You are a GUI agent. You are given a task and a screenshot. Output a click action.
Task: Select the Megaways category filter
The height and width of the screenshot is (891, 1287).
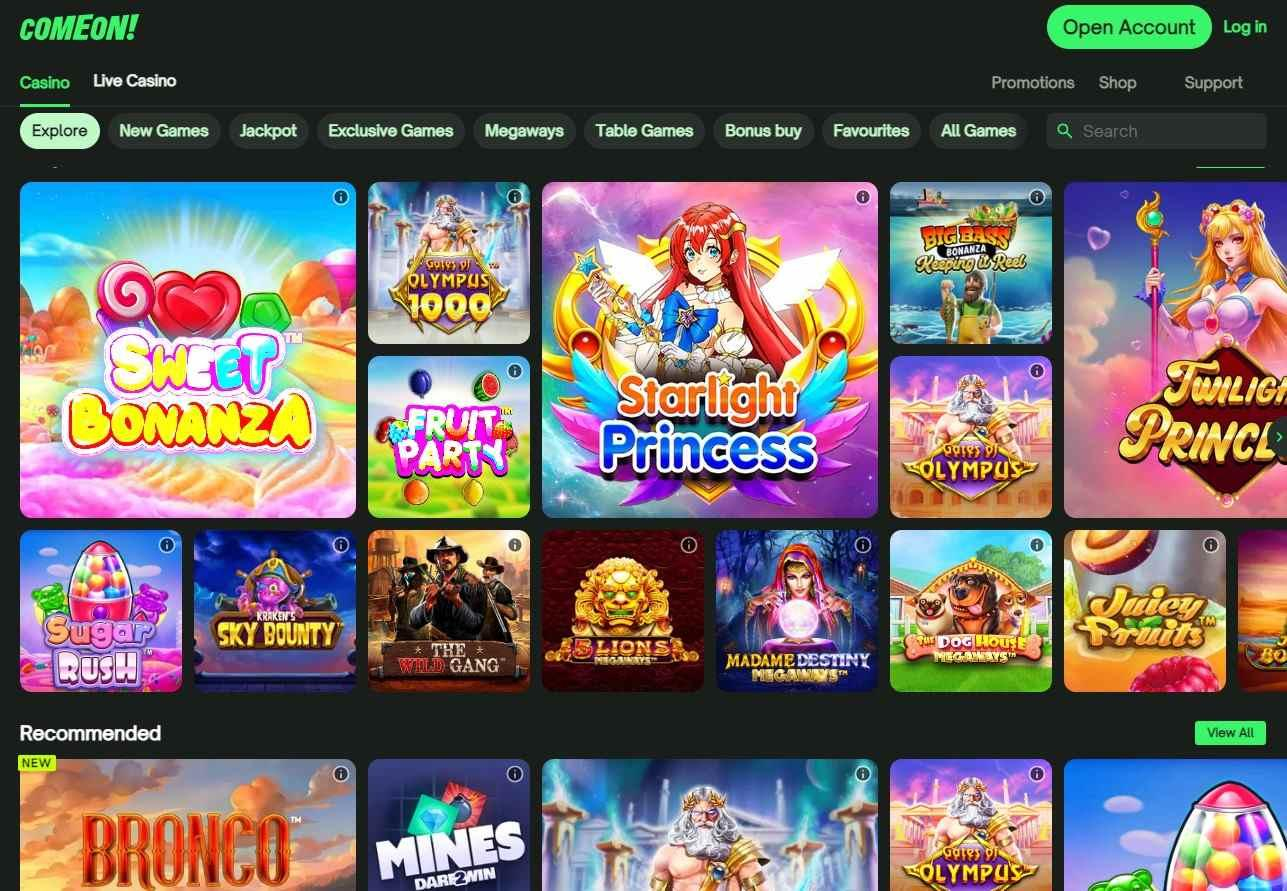click(524, 131)
